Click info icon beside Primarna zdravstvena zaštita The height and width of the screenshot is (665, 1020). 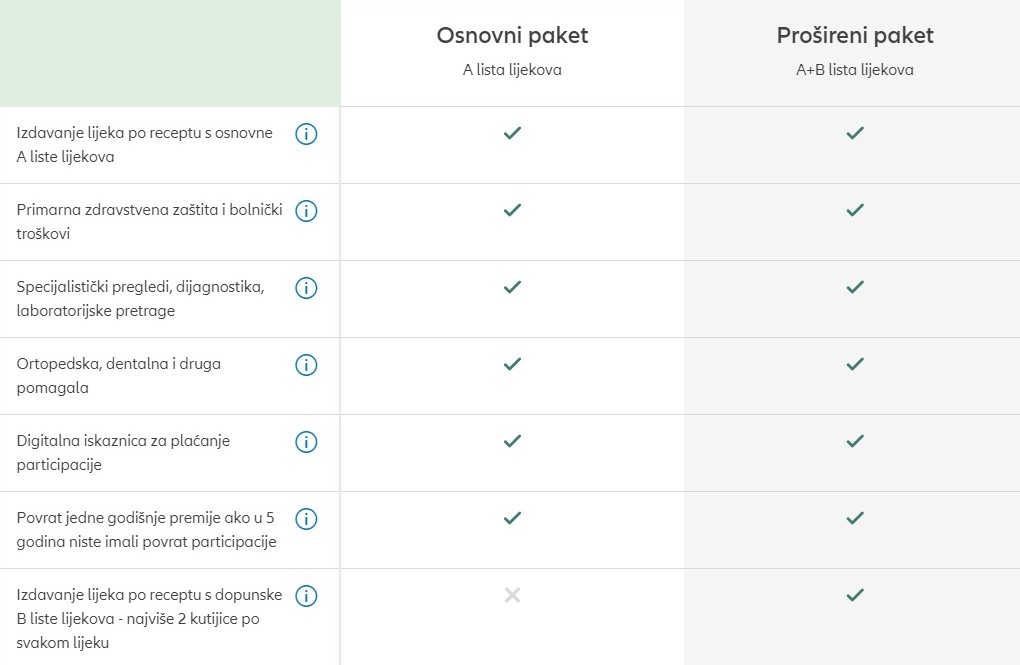pos(306,211)
